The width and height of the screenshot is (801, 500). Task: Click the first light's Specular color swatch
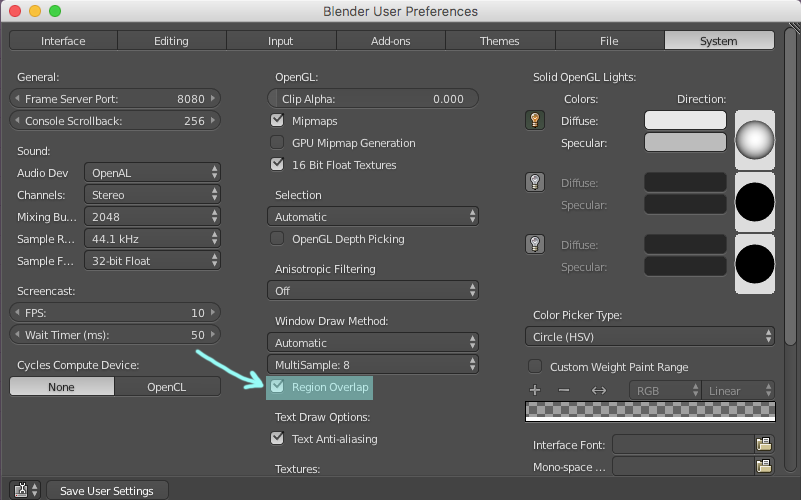685,142
